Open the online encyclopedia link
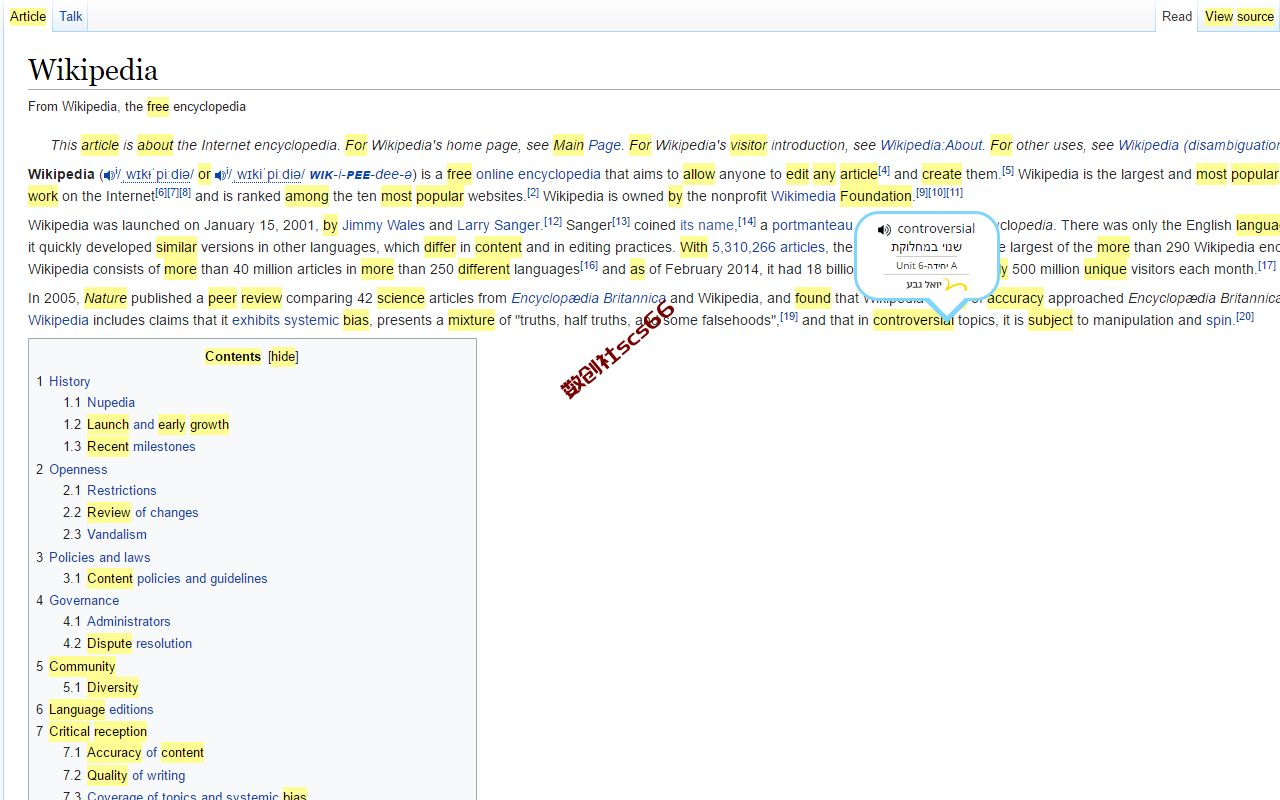The height and width of the screenshot is (800, 1280). coord(538,174)
